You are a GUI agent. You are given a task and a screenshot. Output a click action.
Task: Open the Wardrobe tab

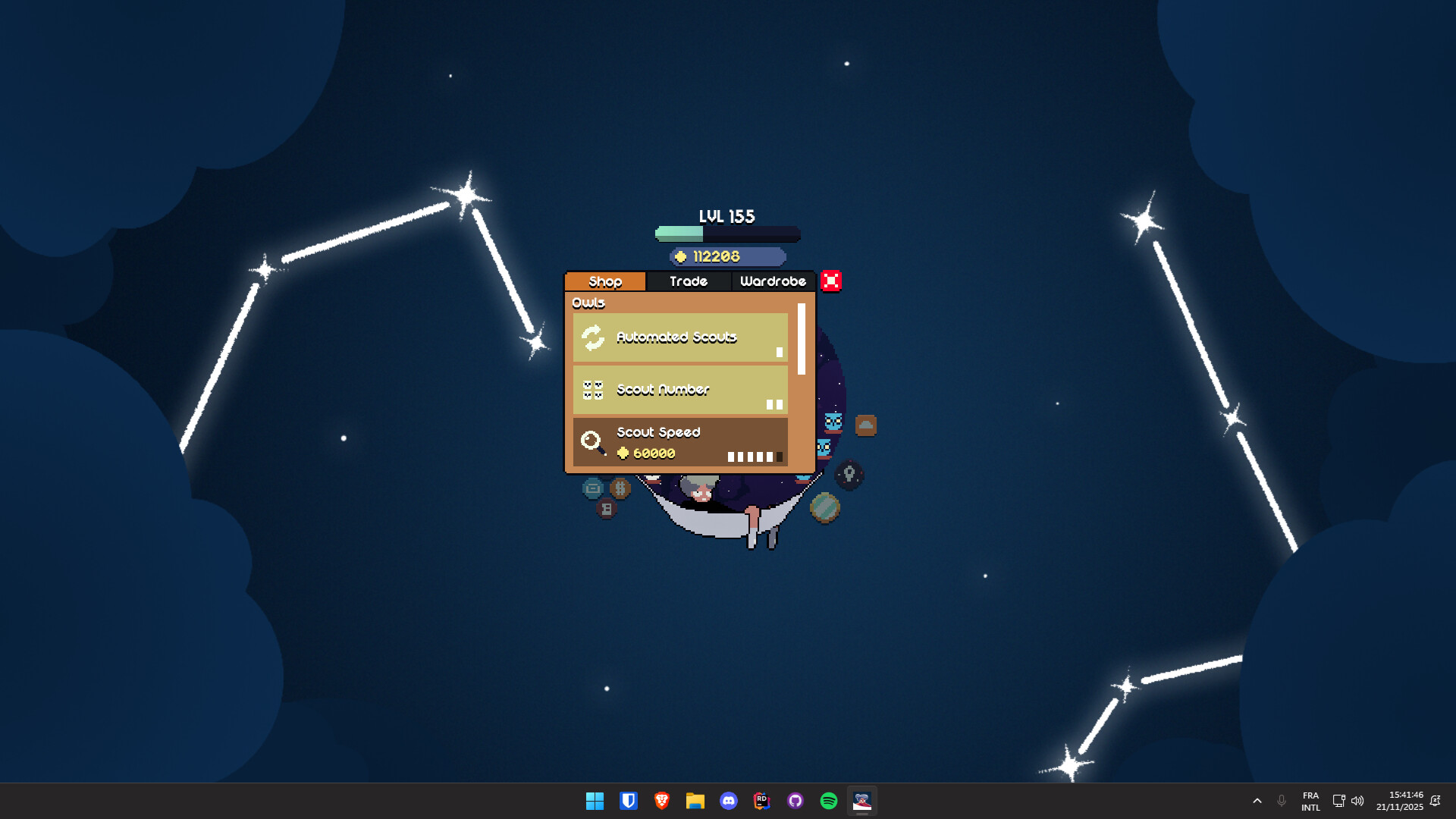774,281
